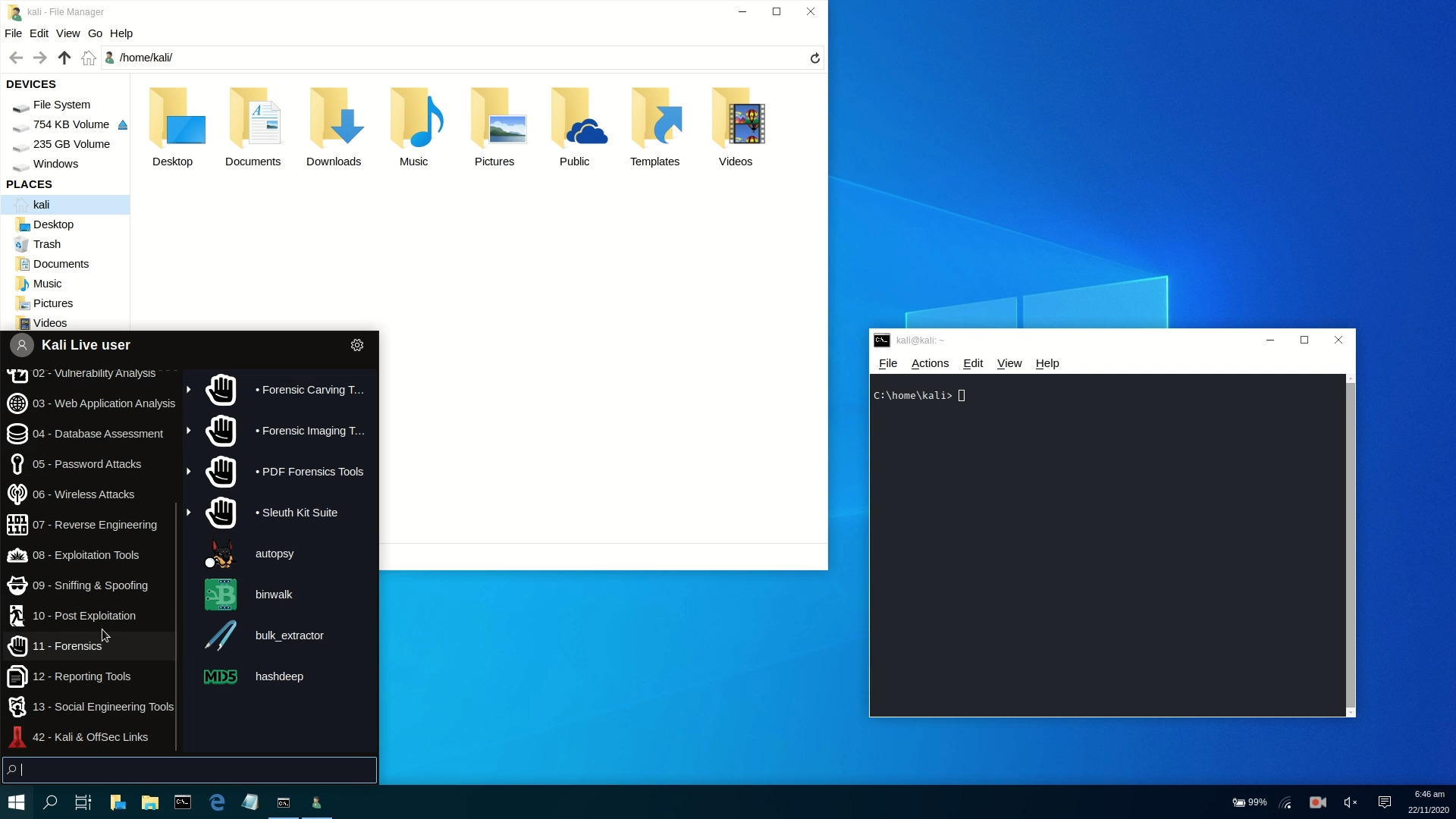Open Edit menu in terminal window
The image size is (1456, 819).
[x=973, y=363]
